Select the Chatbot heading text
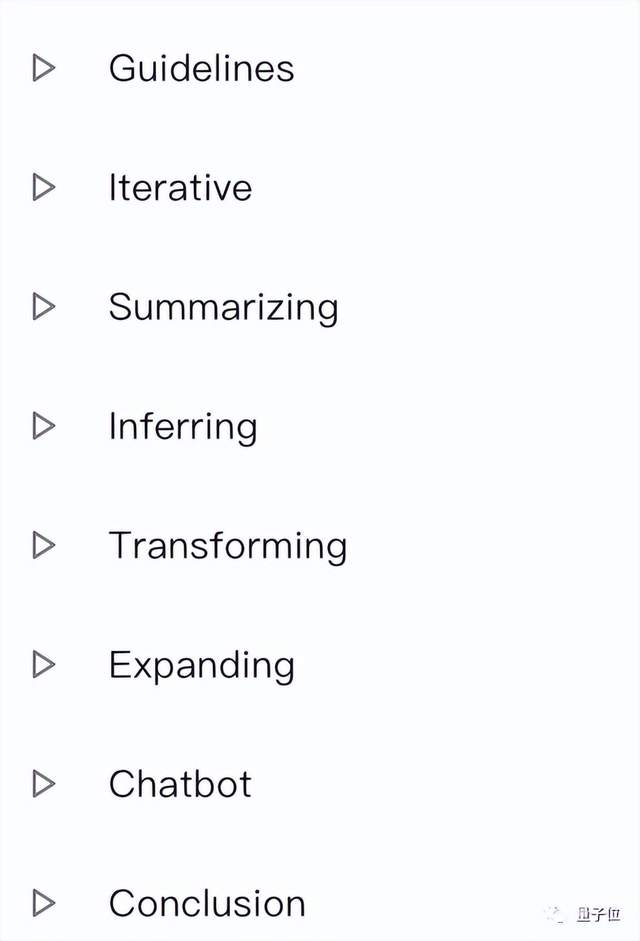This screenshot has width=640, height=941. (x=180, y=784)
